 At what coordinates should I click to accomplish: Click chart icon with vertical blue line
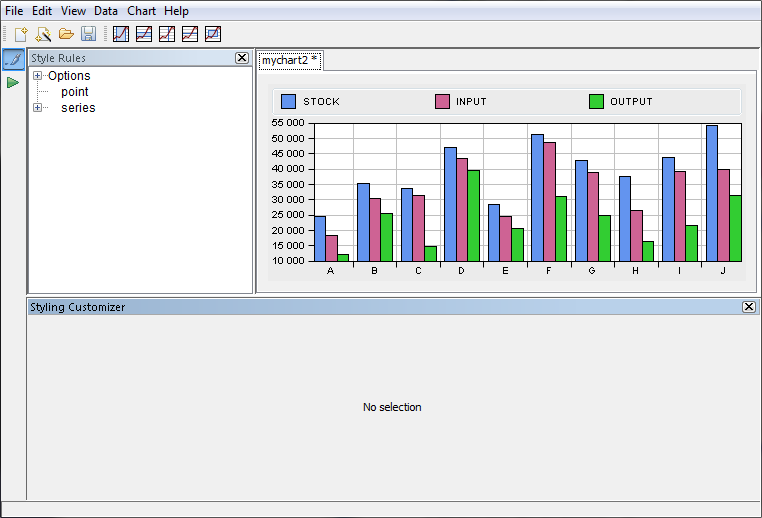pos(167,34)
